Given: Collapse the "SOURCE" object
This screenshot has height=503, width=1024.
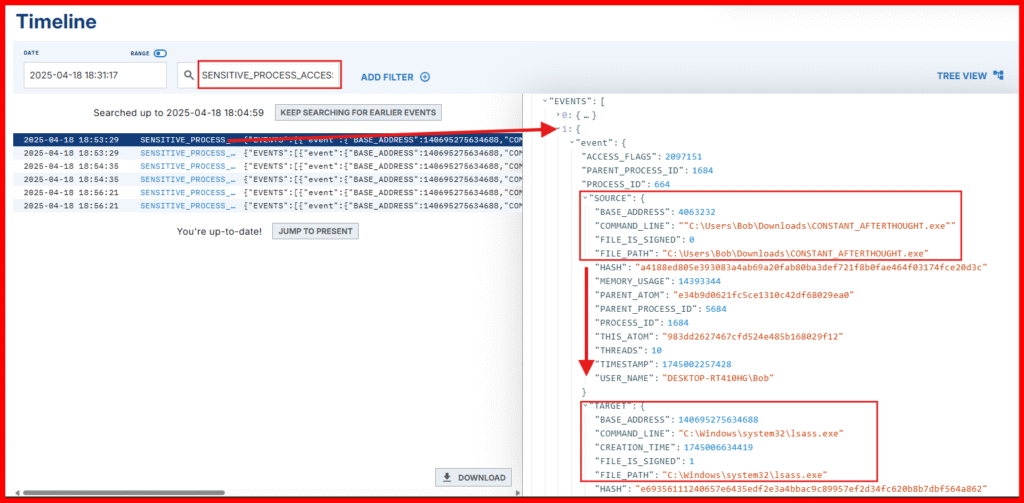Looking at the screenshot, I should [584, 199].
